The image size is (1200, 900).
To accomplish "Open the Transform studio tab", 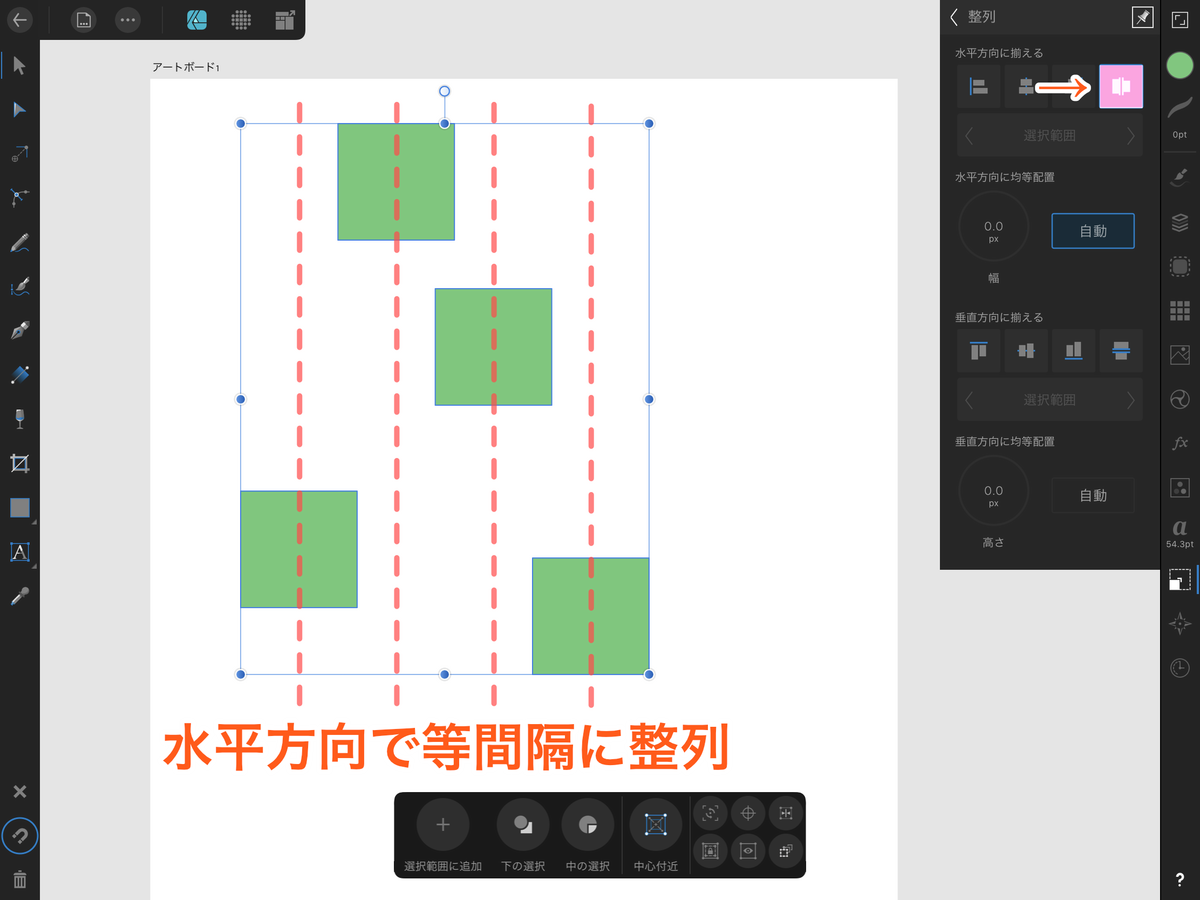I will [x=1180, y=579].
